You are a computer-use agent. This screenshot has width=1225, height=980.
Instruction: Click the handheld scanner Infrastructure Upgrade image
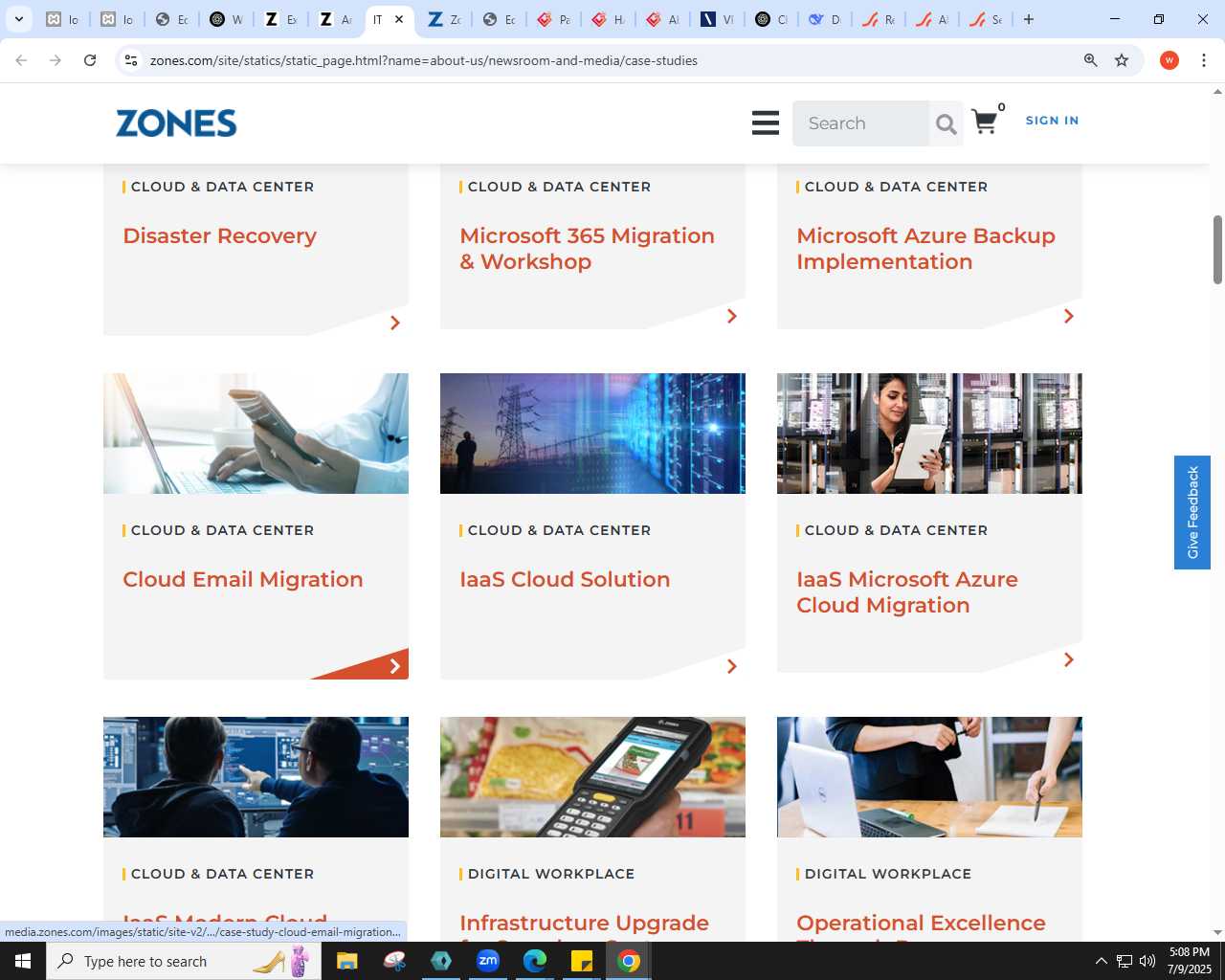[592, 777]
